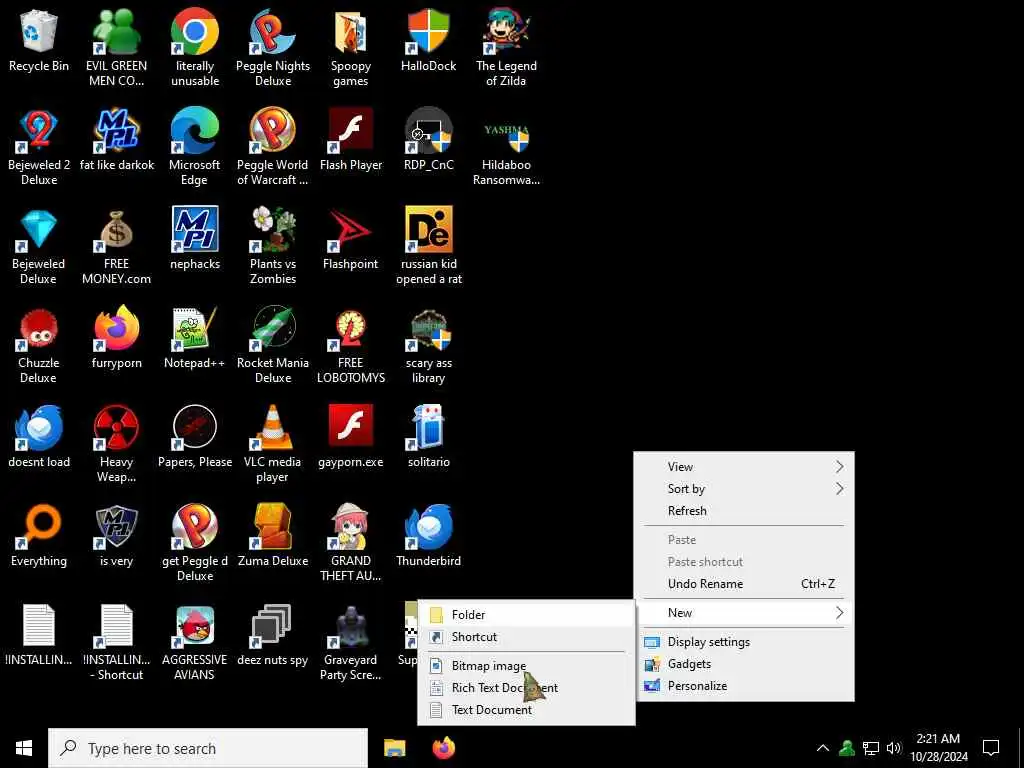Image resolution: width=1024 pixels, height=768 pixels.
Task: Create a new Folder from submenu
Action: click(526, 615)
